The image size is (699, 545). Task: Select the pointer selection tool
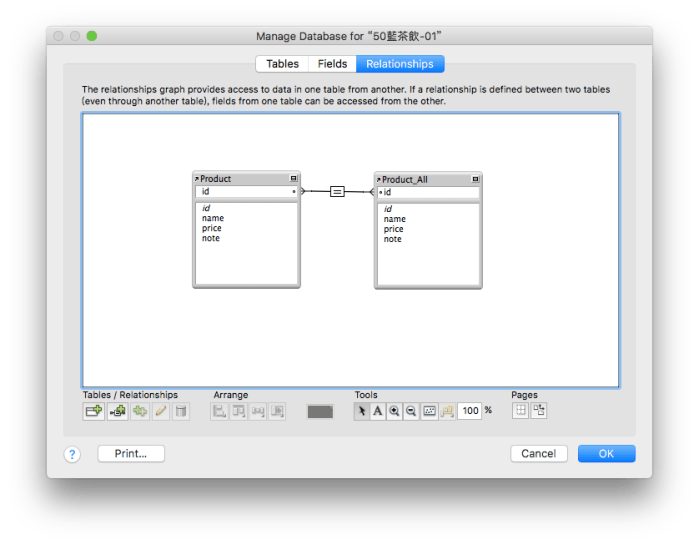coord(362,411)
